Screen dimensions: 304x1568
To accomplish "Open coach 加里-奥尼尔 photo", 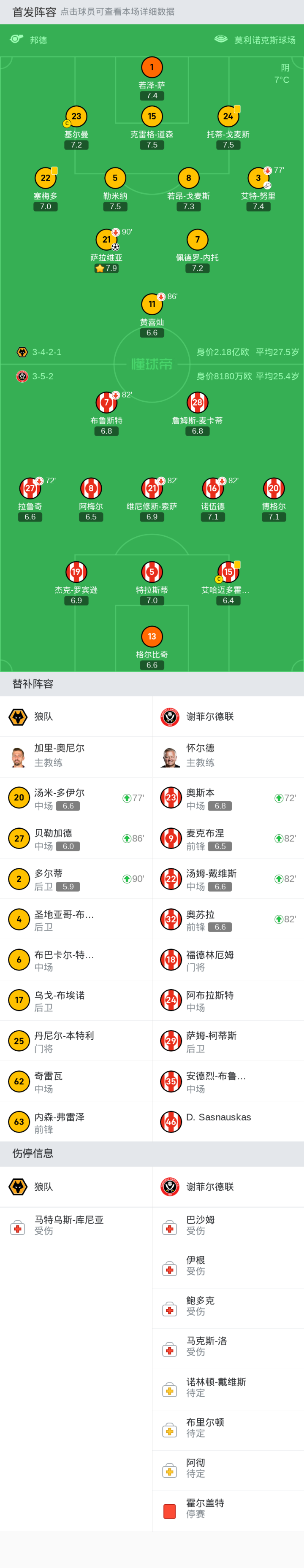I will point(18,757).
